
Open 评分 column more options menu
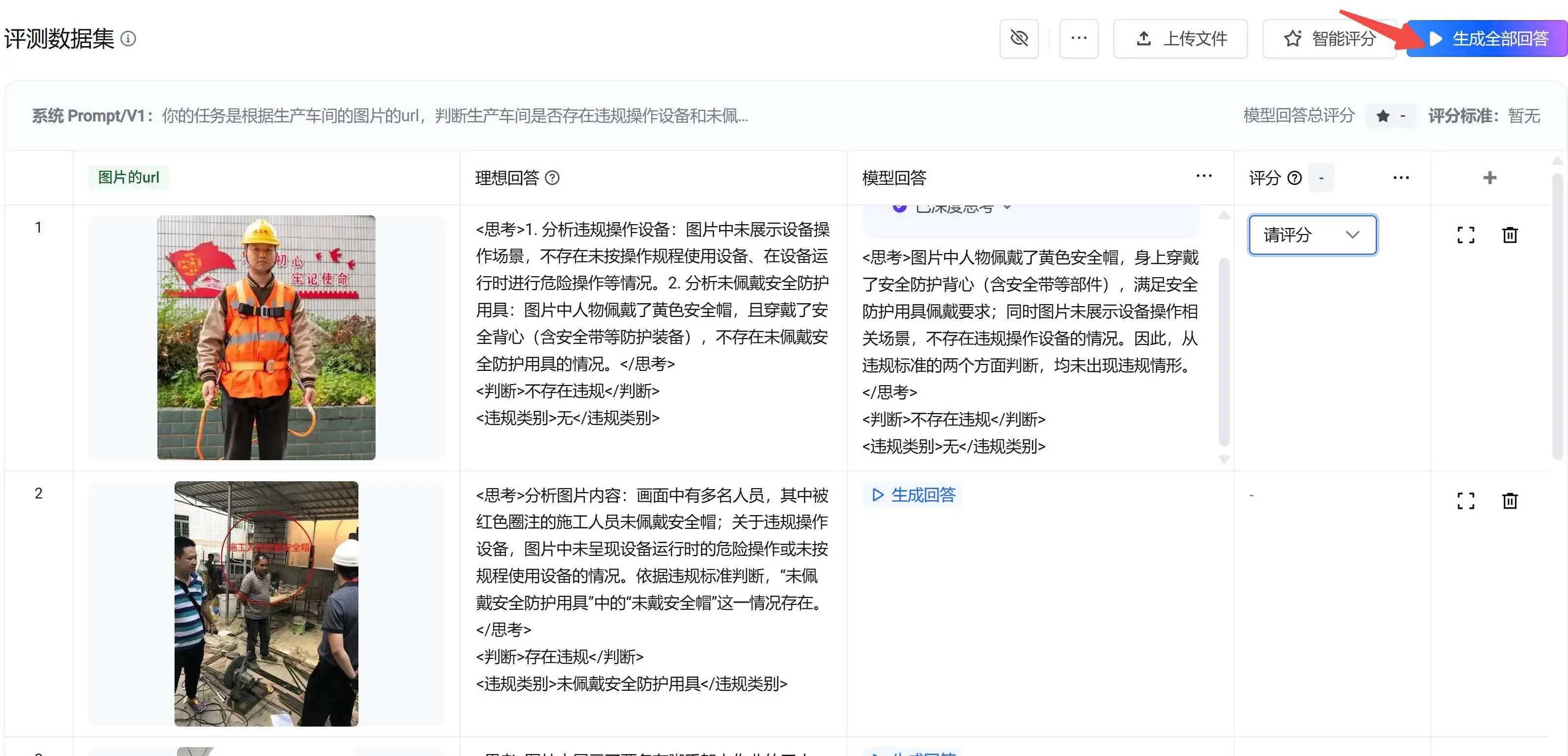coord(1401,177)
